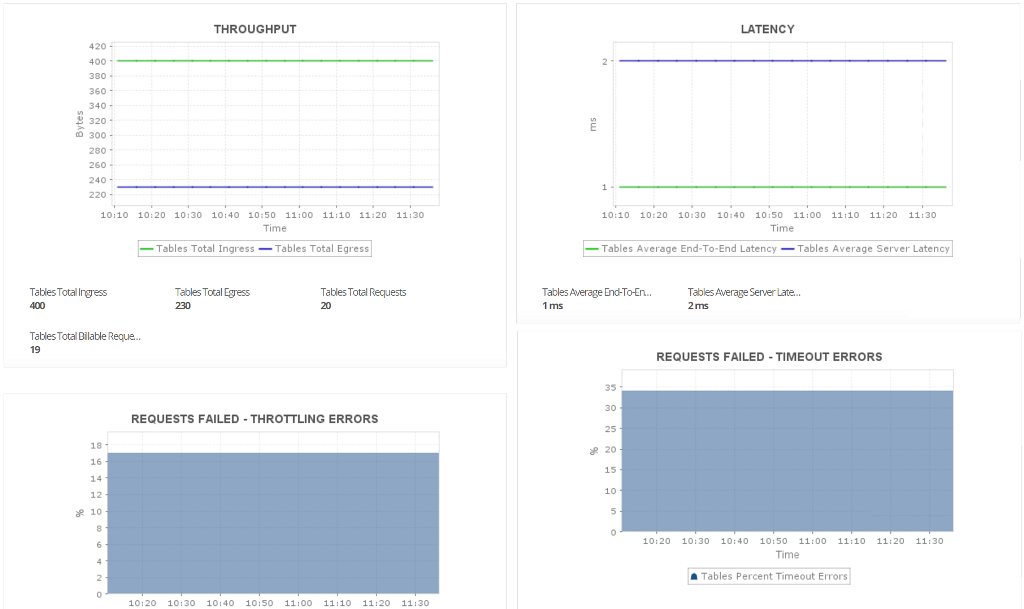
Task: Click truncated Tables Average Server Latency label
Action: 744,292
